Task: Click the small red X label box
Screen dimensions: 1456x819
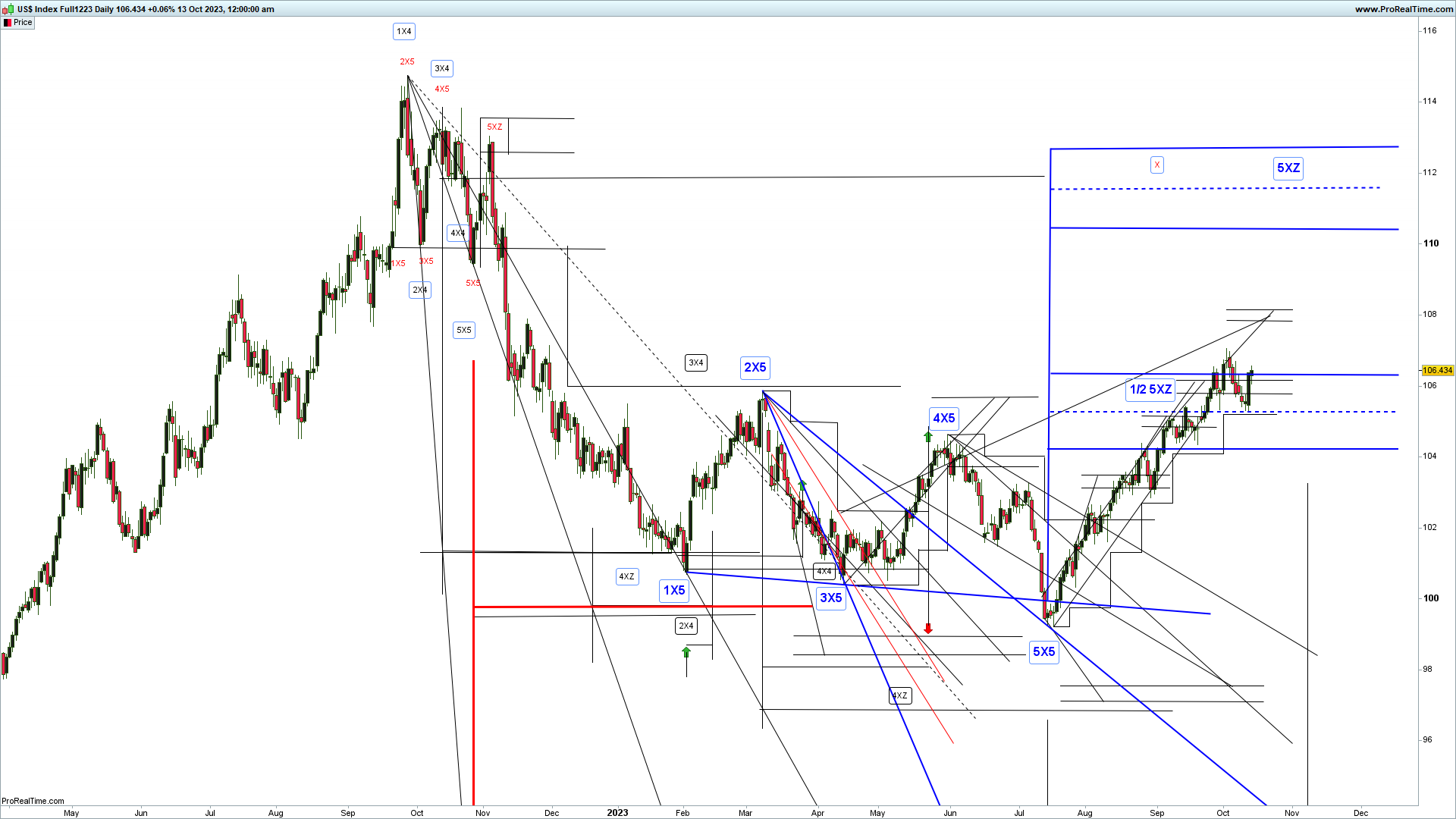Action: coord(1156,165)
